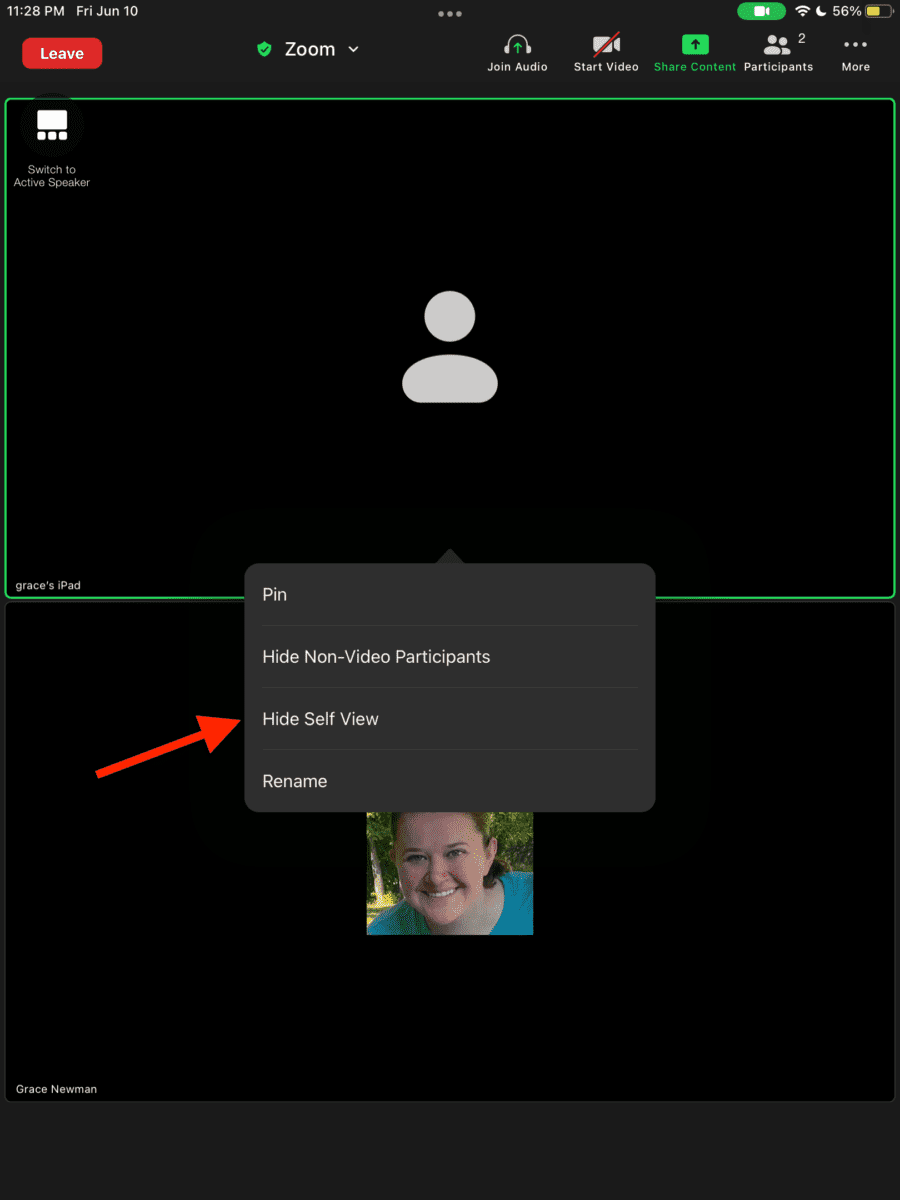Tap the three-dot multitasking indicator at top center

pos(450,13)
